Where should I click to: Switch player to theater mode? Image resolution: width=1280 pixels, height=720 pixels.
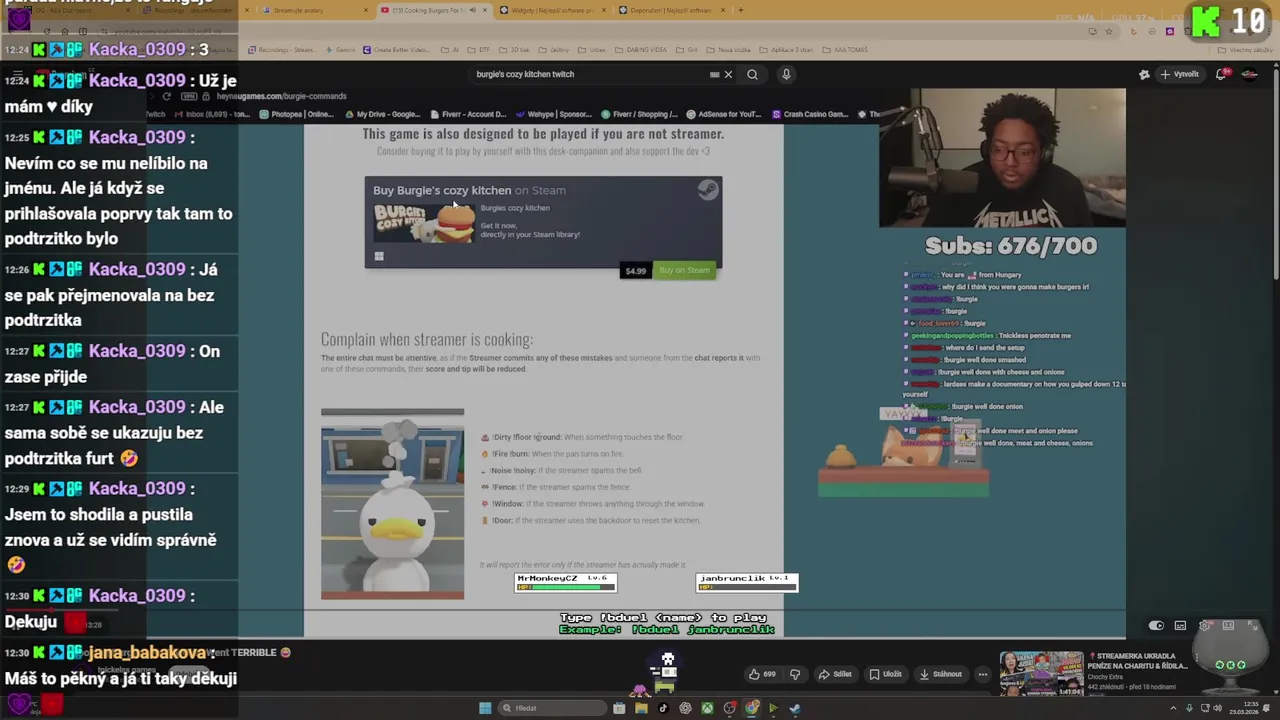pyautogui.click(x=1228, y=626)
